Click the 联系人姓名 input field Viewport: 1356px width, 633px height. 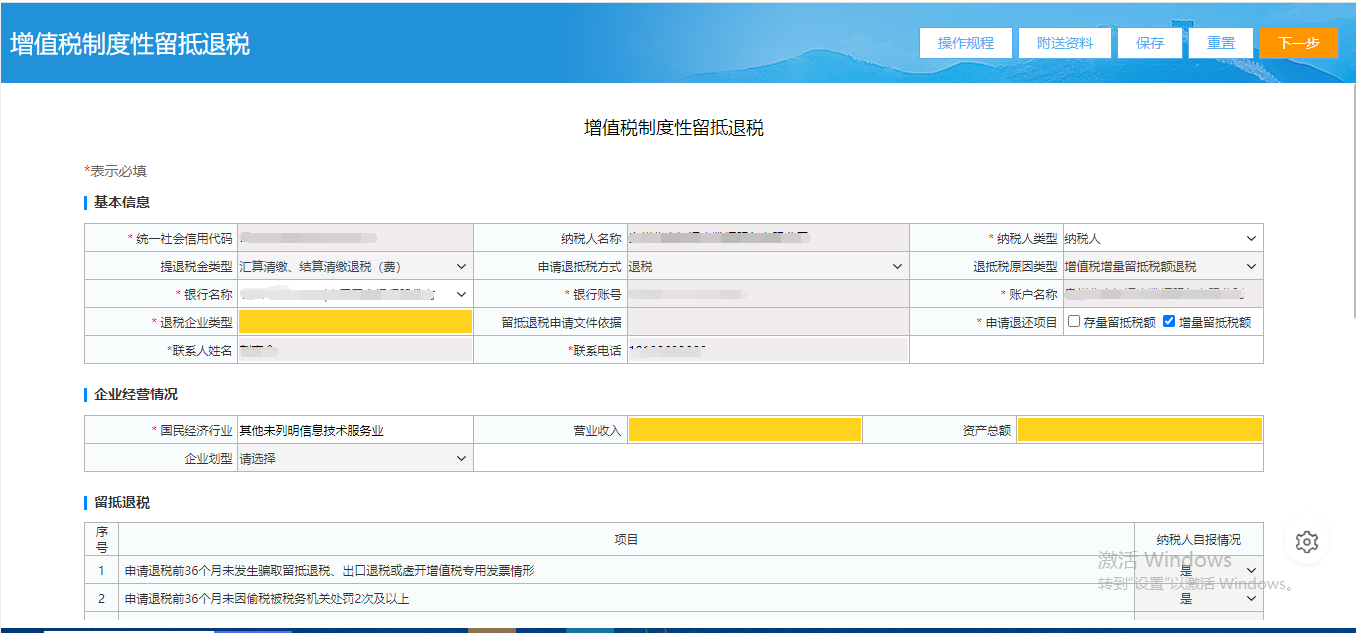[x=354, y=350]
